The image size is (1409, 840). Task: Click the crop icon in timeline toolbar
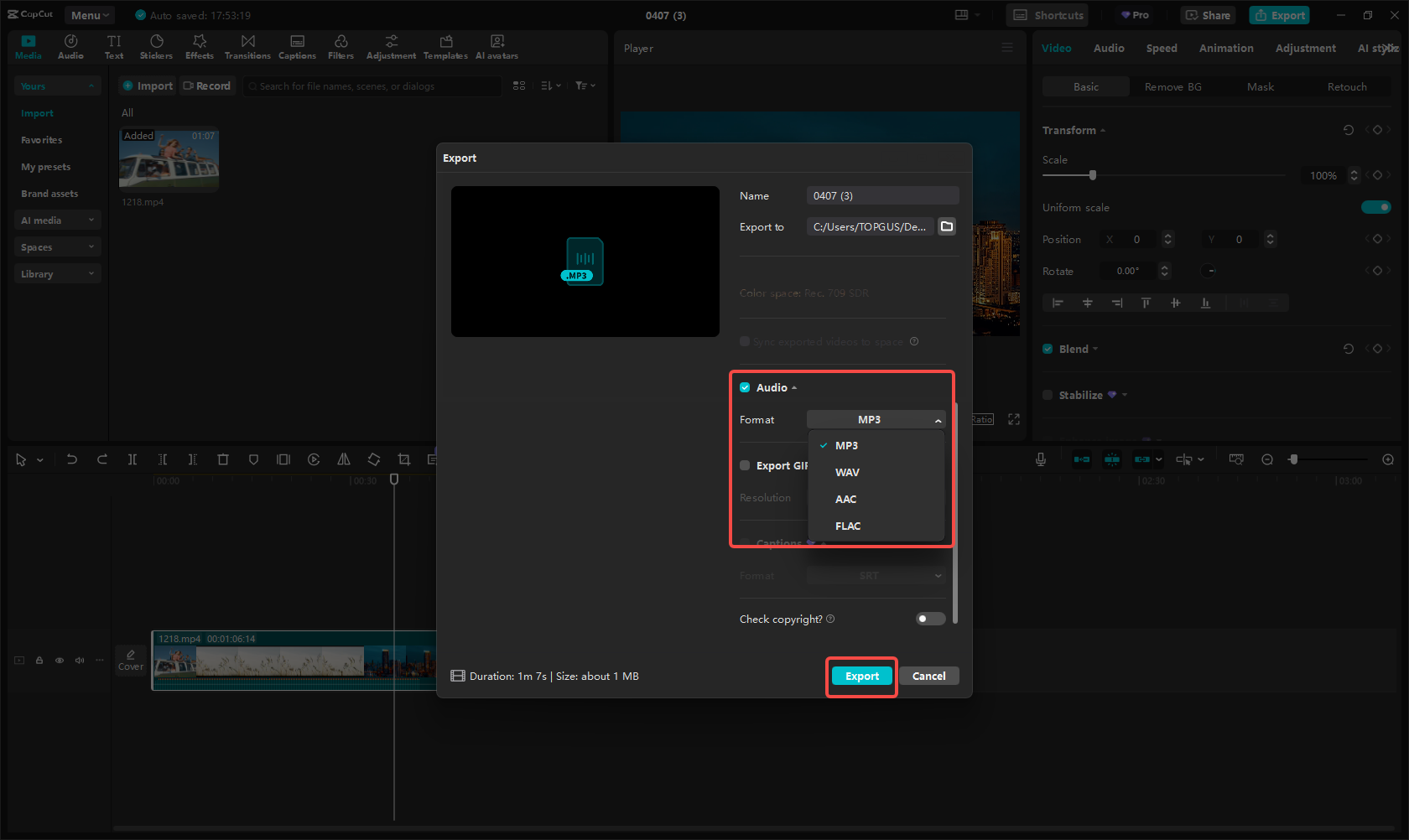[x=404, y=459]
